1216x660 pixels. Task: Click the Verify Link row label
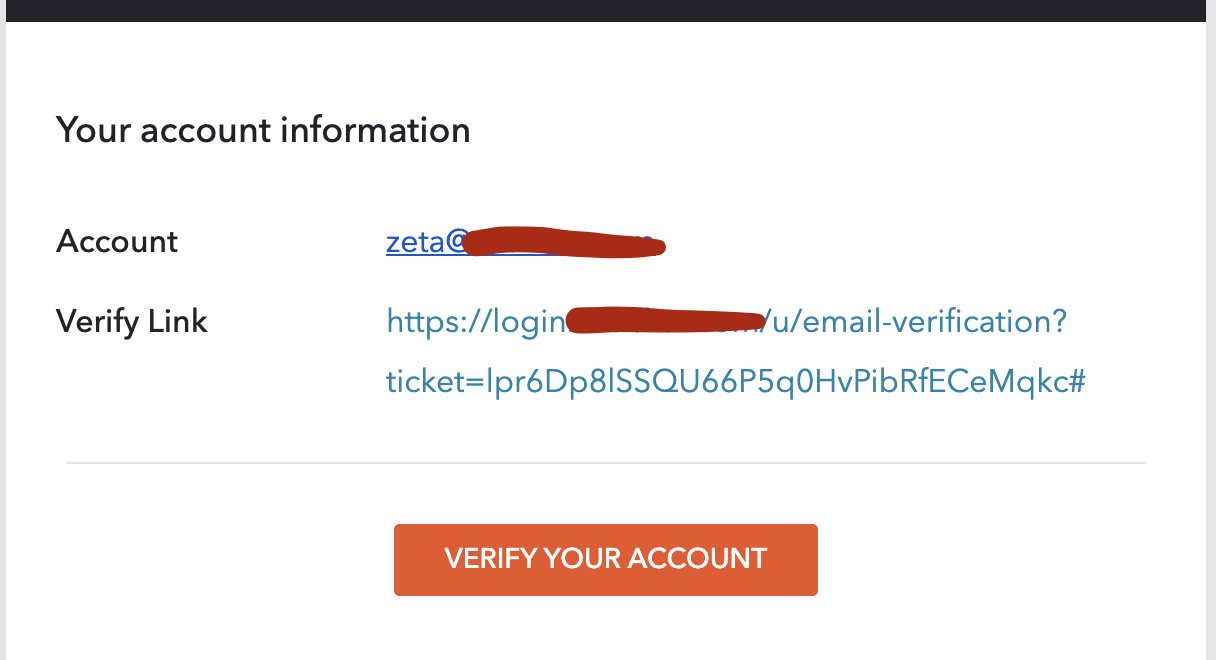(131, 321)
